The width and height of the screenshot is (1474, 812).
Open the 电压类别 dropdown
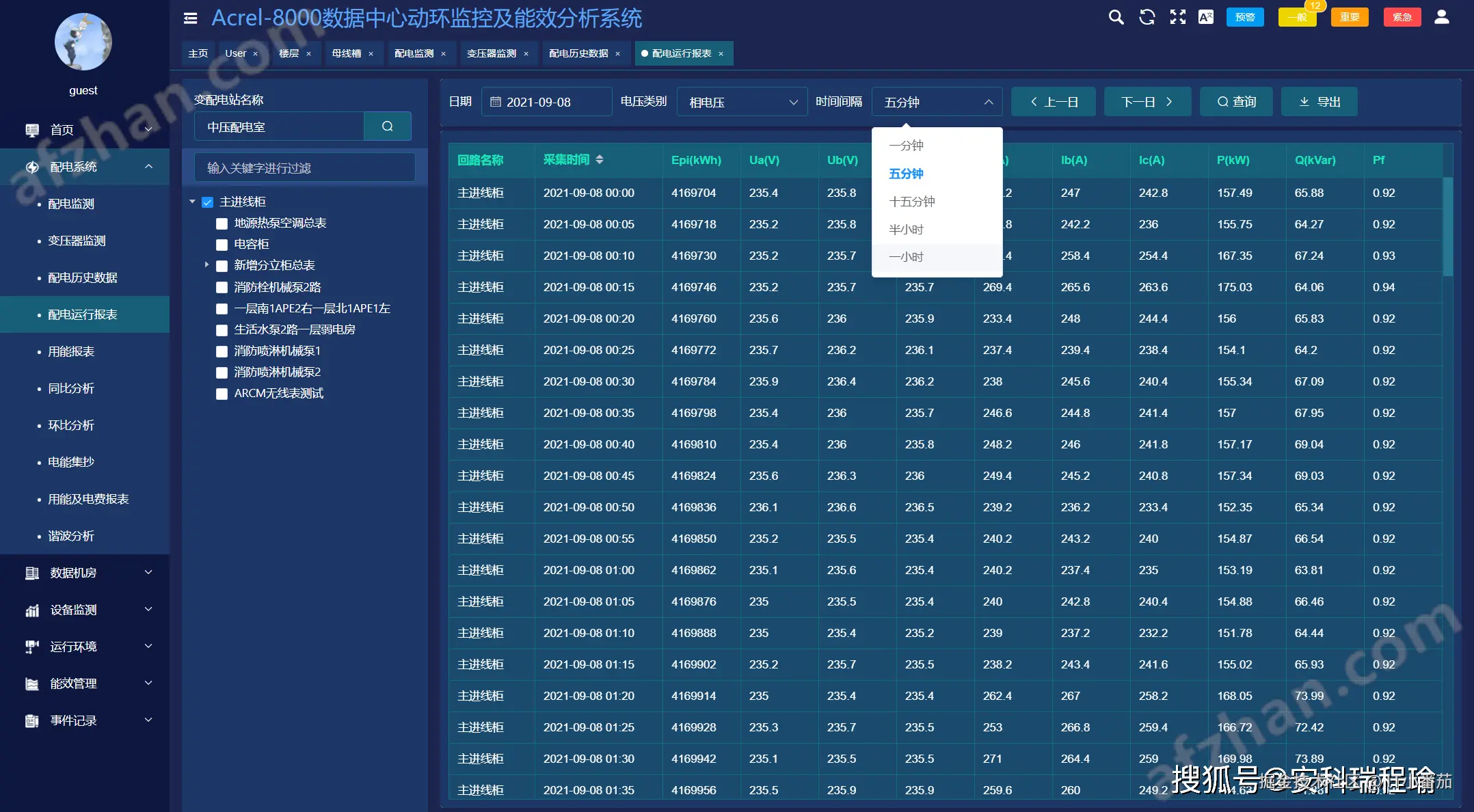click(742, 102)
